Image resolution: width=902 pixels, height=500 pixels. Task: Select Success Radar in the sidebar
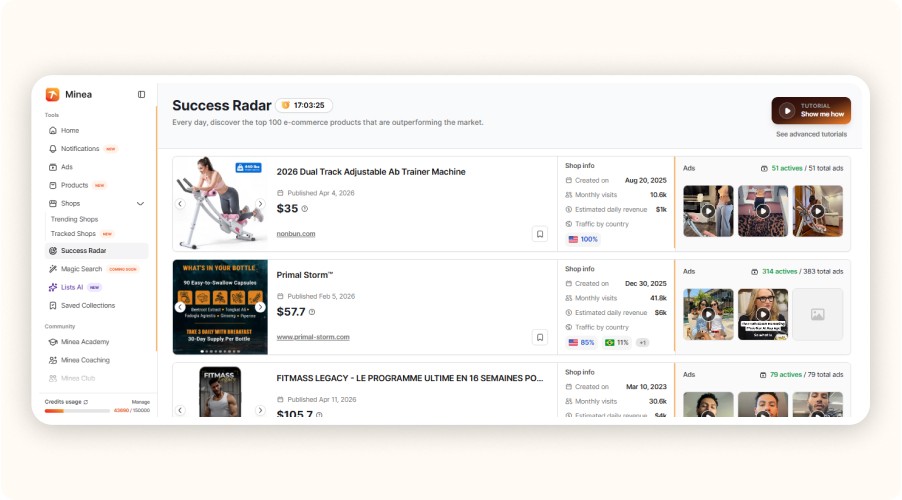click(97, 251)
